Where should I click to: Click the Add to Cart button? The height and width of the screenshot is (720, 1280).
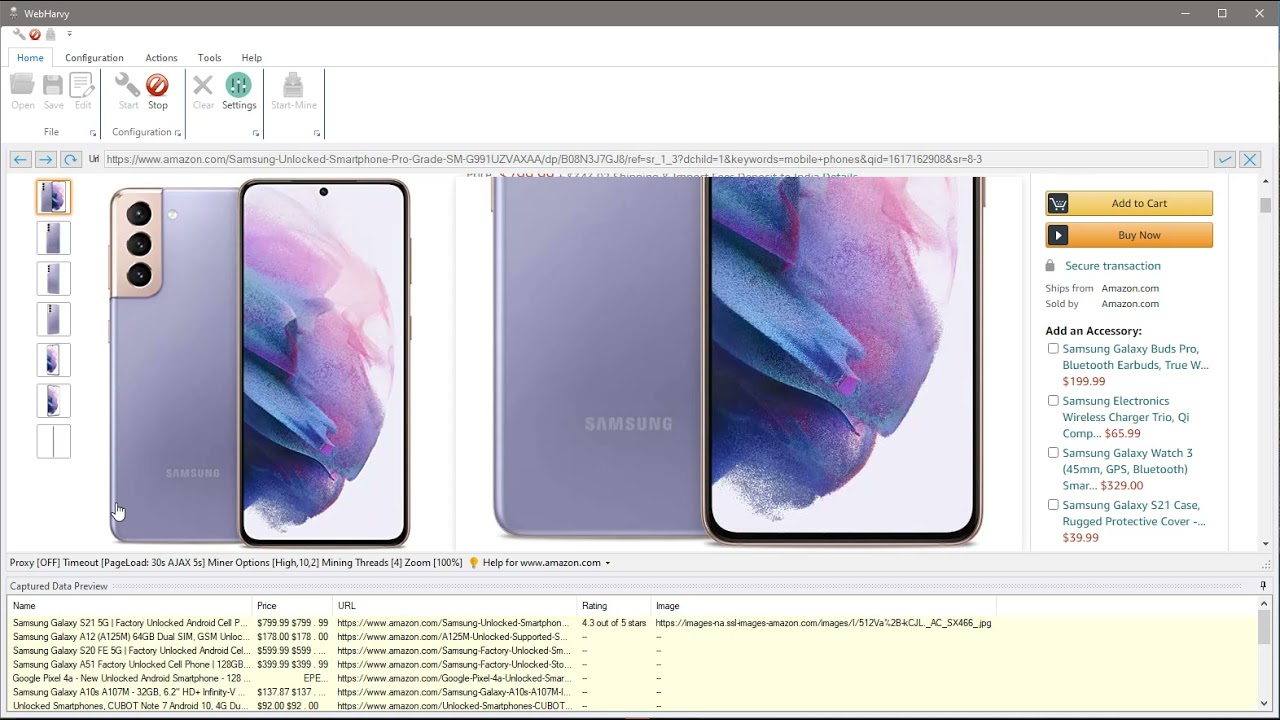click(x=1129, y=203)
